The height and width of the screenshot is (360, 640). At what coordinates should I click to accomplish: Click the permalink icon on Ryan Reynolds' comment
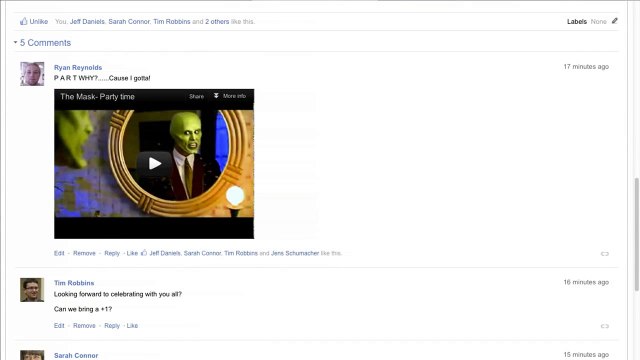(x=604, y=253)
